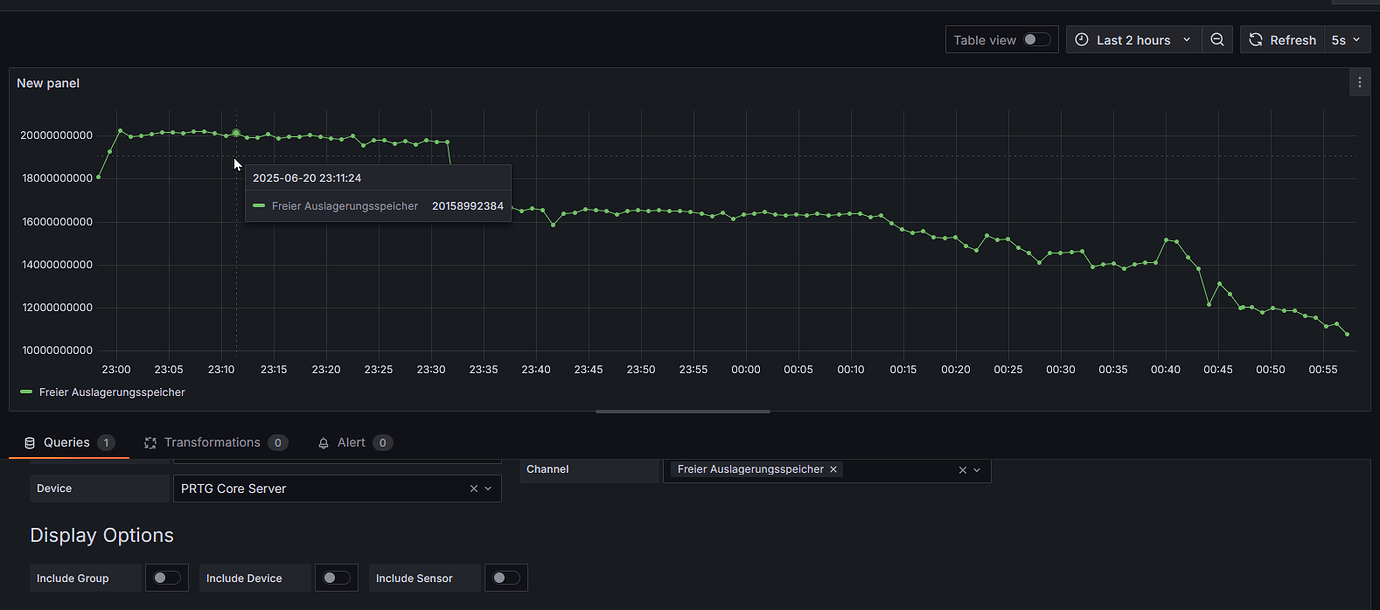Viewport: 1380px width, 610px height.
Task: Enable the Include Group toggle
Action: point(167,577)
